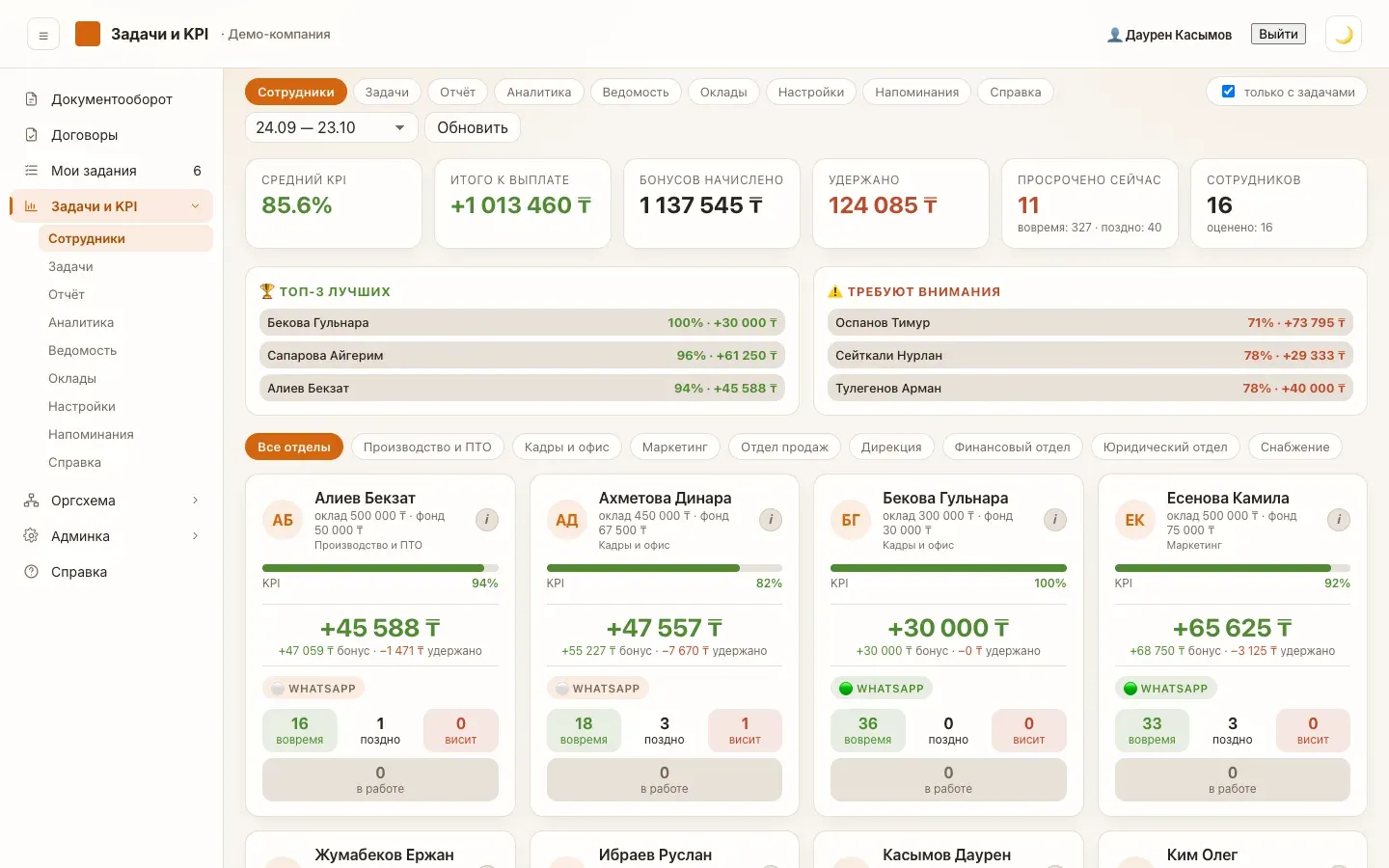Viewport: 1389px width, 868px height.
Task: Open info icon on Ахметова Динара card
Action: (x=771, y=520)
